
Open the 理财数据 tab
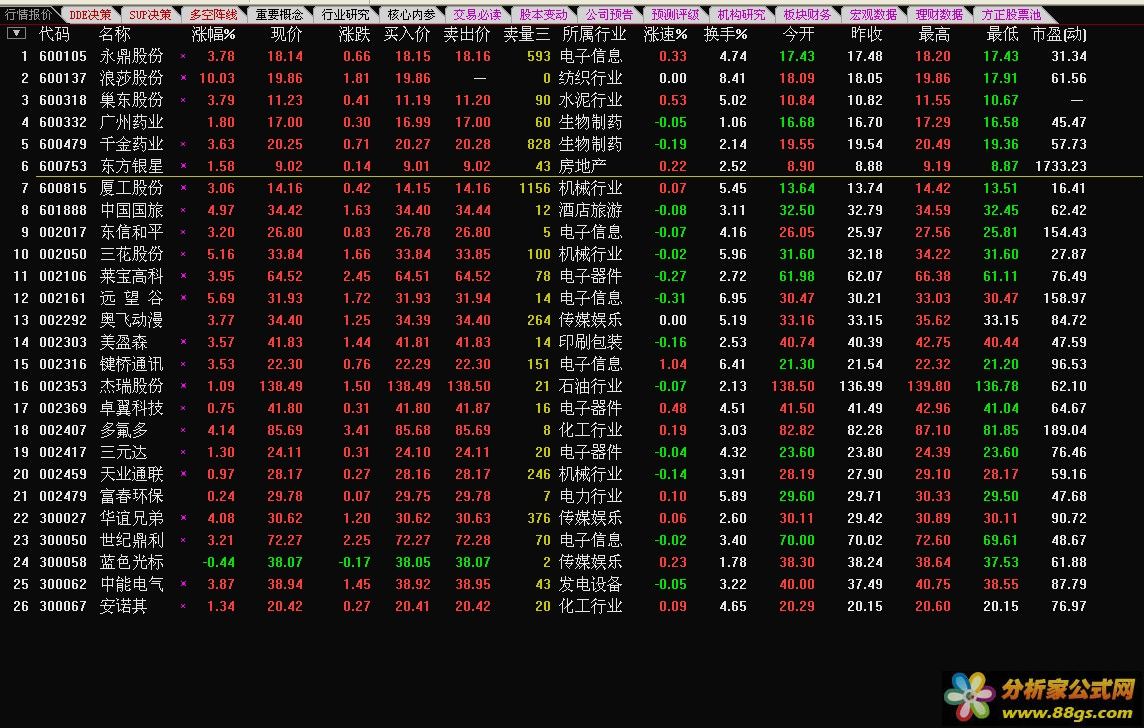pos(940,15)
